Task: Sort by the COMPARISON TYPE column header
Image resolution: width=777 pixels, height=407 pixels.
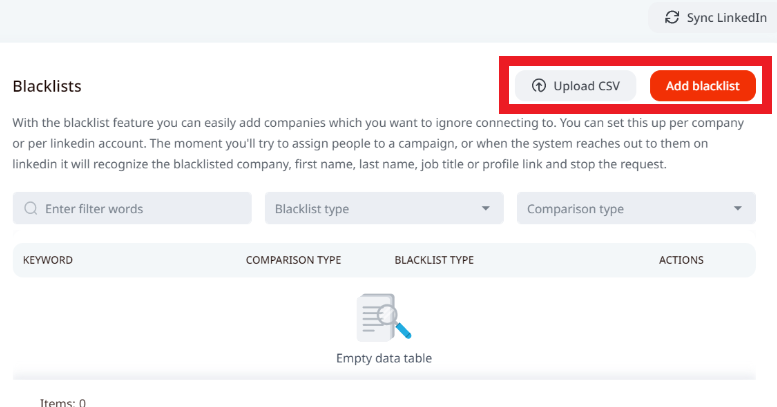Action: [293, 260]
